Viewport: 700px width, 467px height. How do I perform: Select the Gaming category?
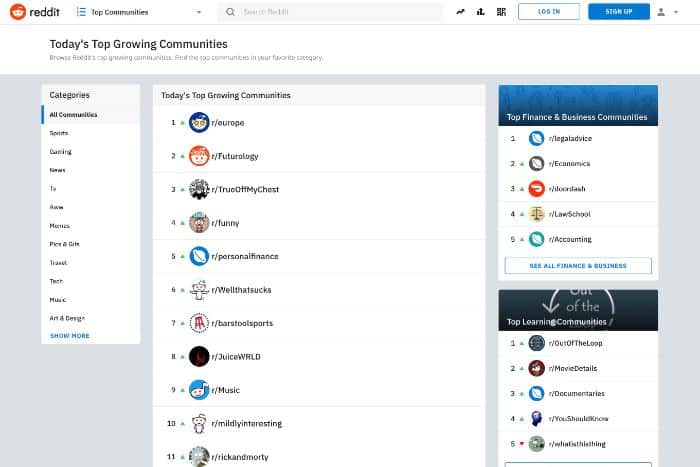click(61, 152)
